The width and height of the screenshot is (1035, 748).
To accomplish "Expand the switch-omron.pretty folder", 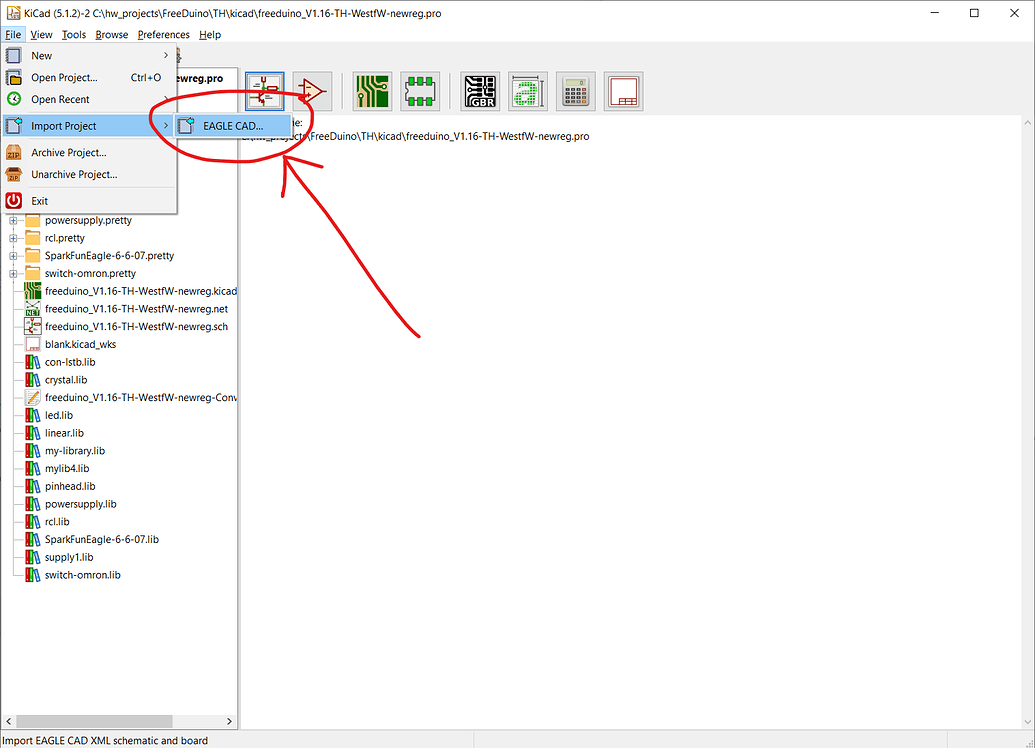I will pyautogui.click(x=13, y=273).
